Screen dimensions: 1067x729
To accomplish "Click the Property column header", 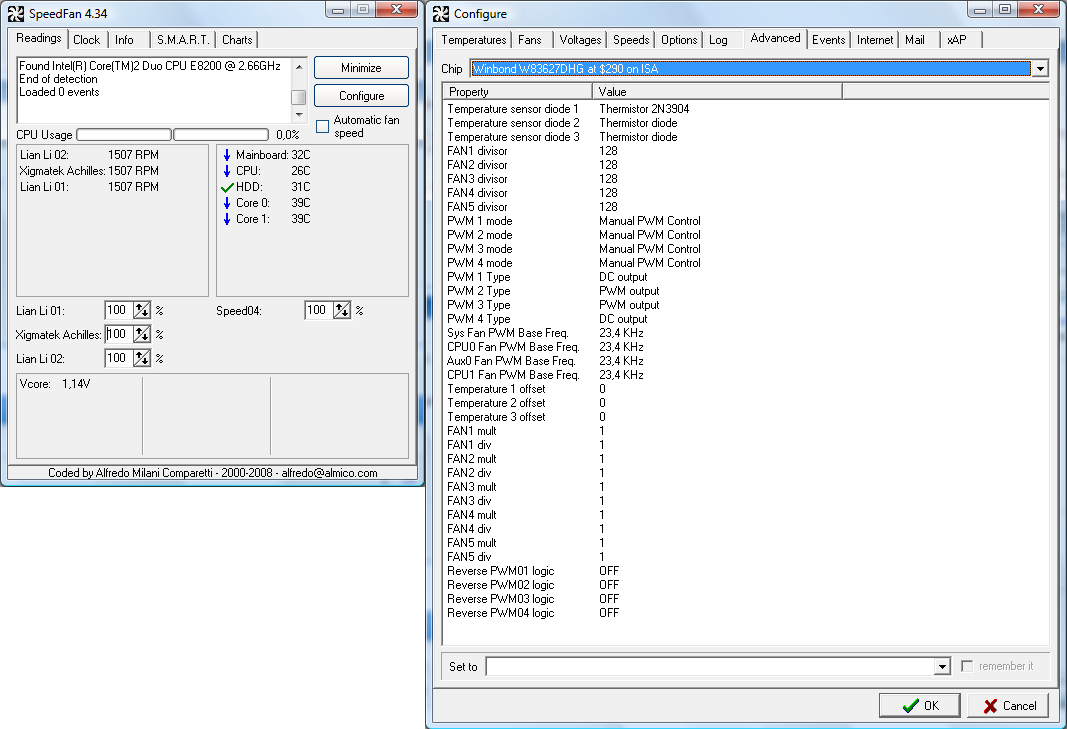I will [518, 92].
